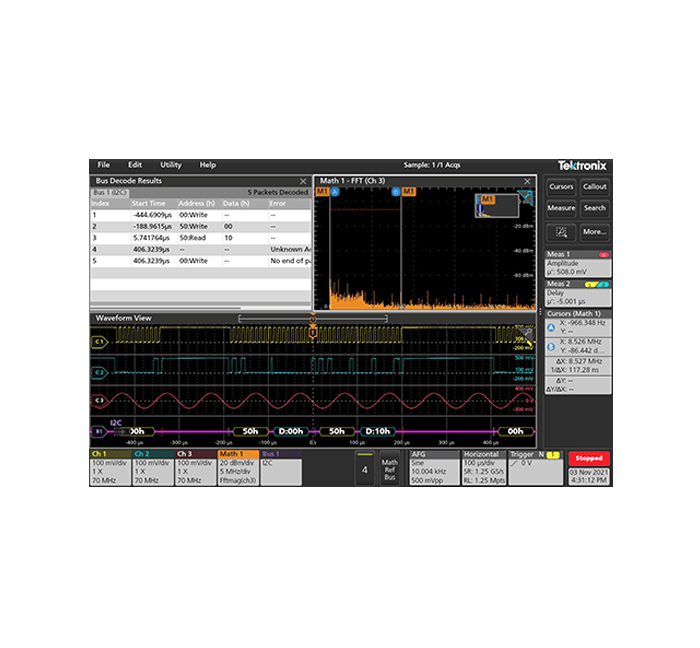Click the trigger position T marker
700x648 pixels.
click(x=313, y=333)
